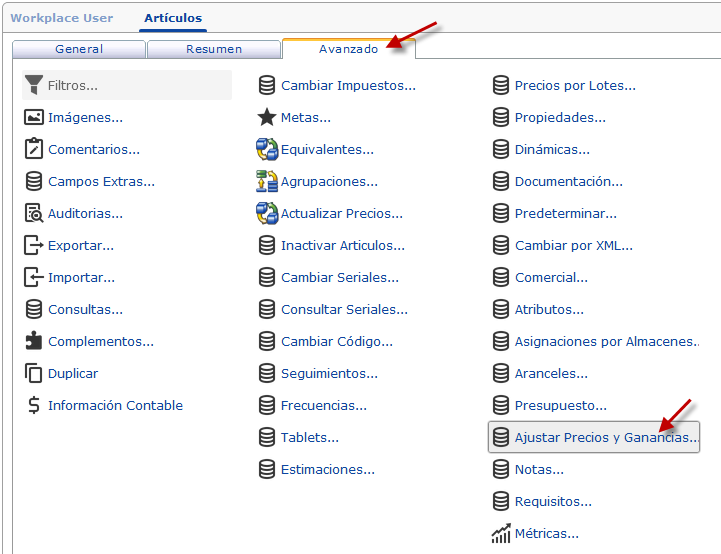721x554 pixels.
Task: Open Actualizar Precios
Action: (342, 213)
